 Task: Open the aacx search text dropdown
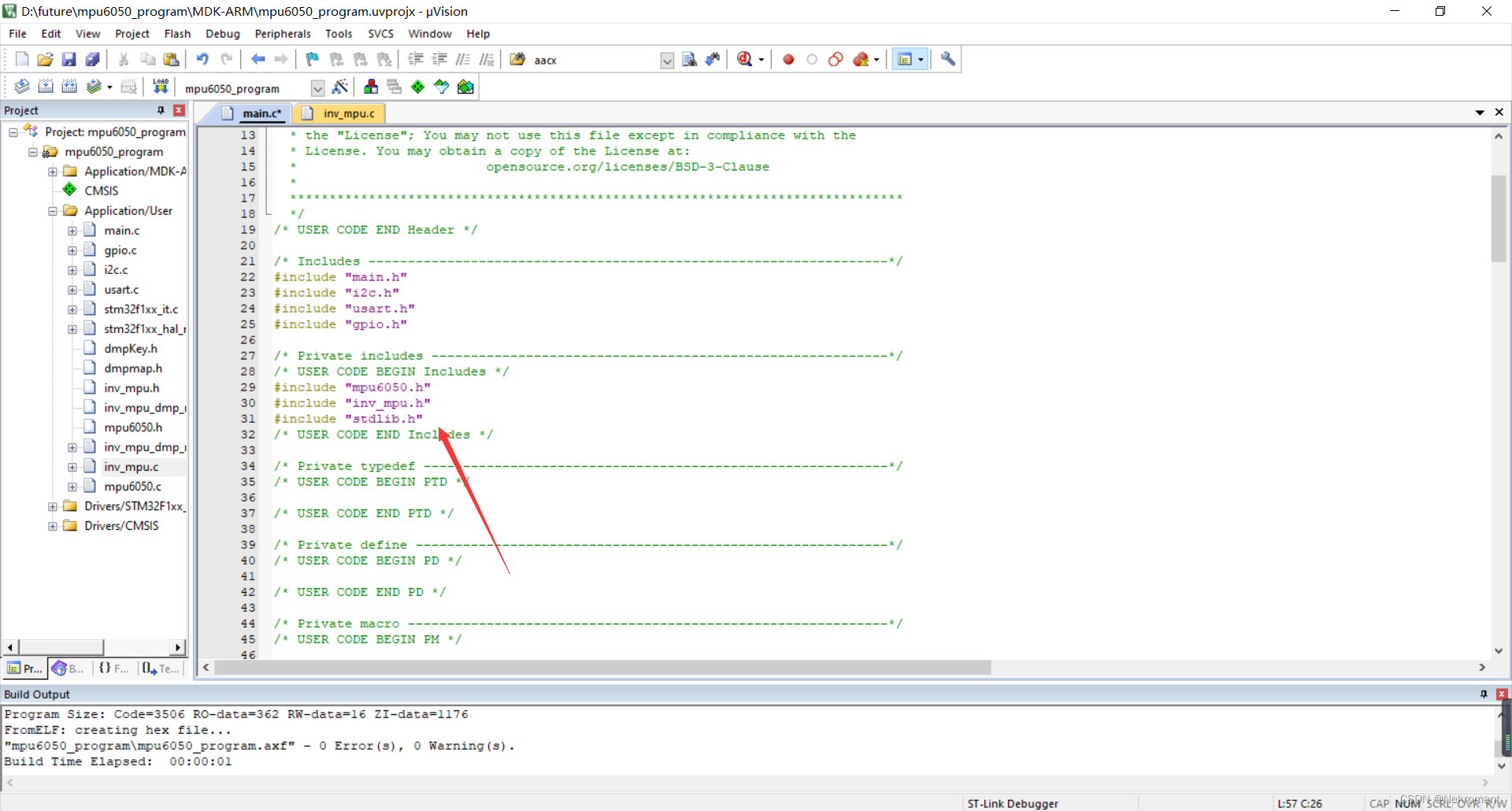(x=667, y=60)
